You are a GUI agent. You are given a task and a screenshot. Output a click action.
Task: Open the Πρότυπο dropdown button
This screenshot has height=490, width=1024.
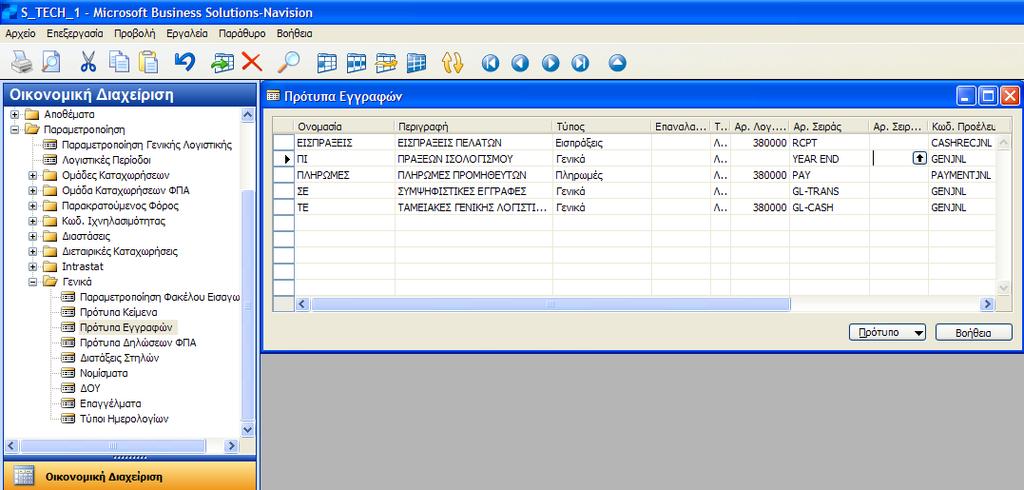click(x=888, y=333)
